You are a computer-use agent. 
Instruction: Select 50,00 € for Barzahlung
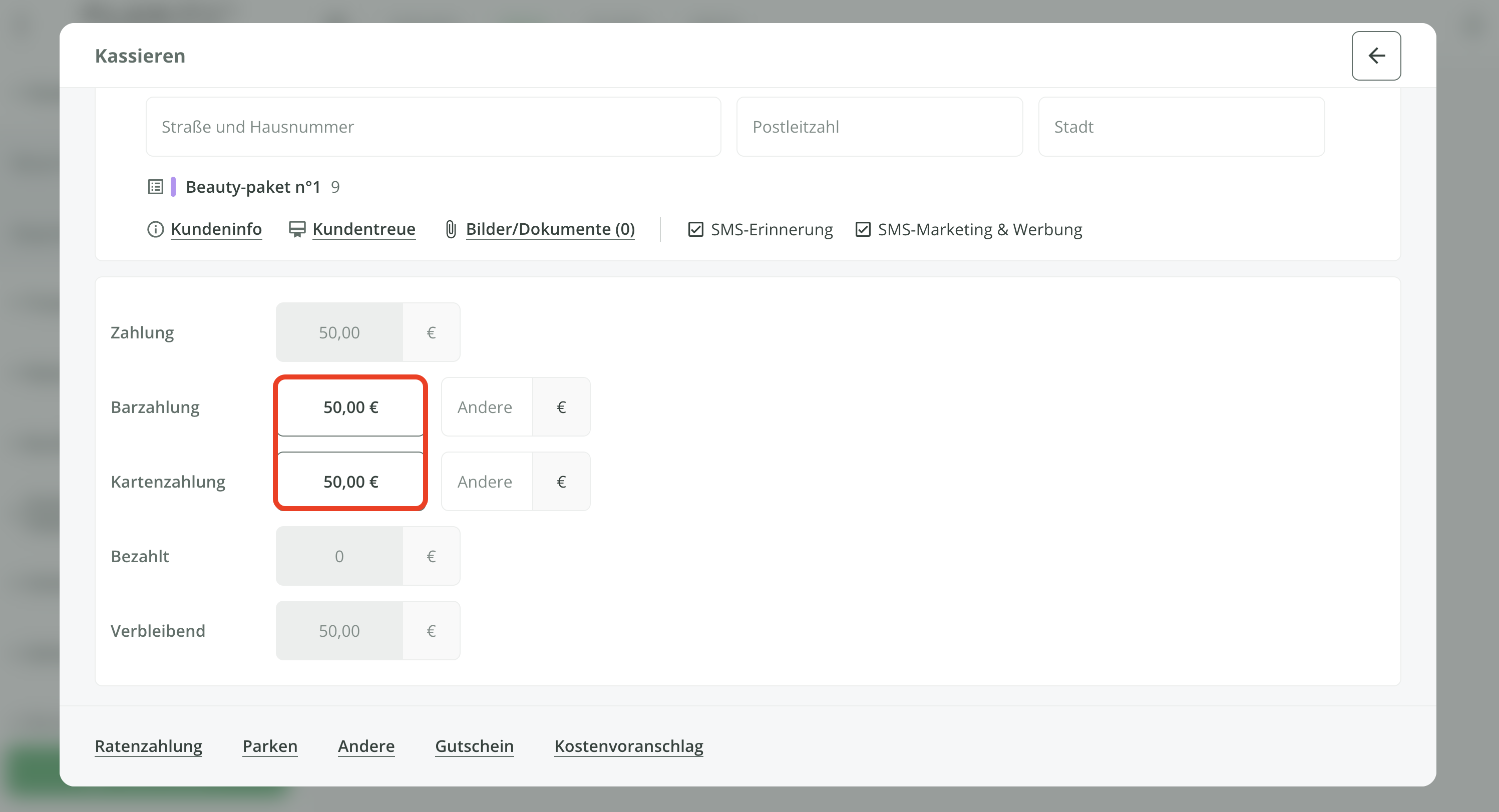(x=350, y=407)
